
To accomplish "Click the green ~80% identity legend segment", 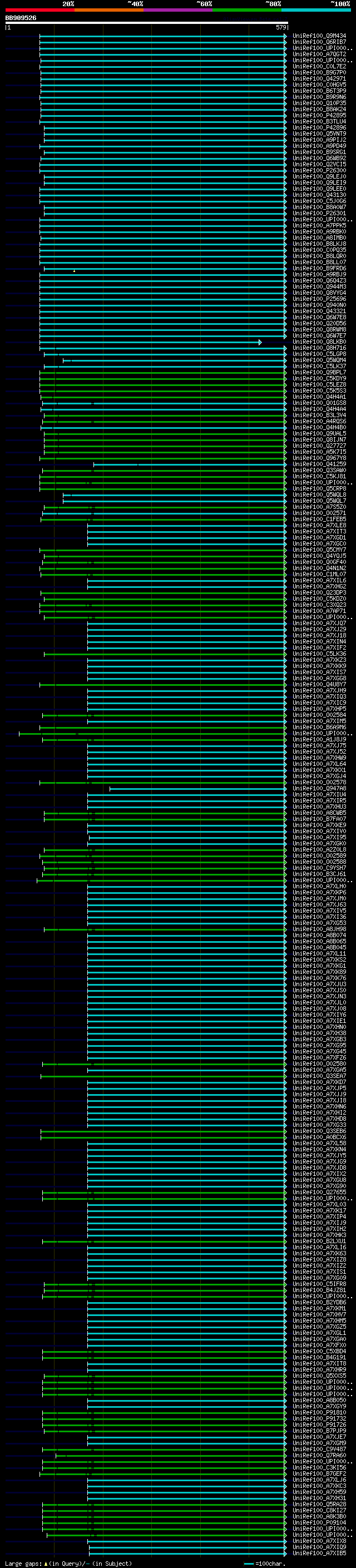I will pyautogui.click(x=247, y=10).
